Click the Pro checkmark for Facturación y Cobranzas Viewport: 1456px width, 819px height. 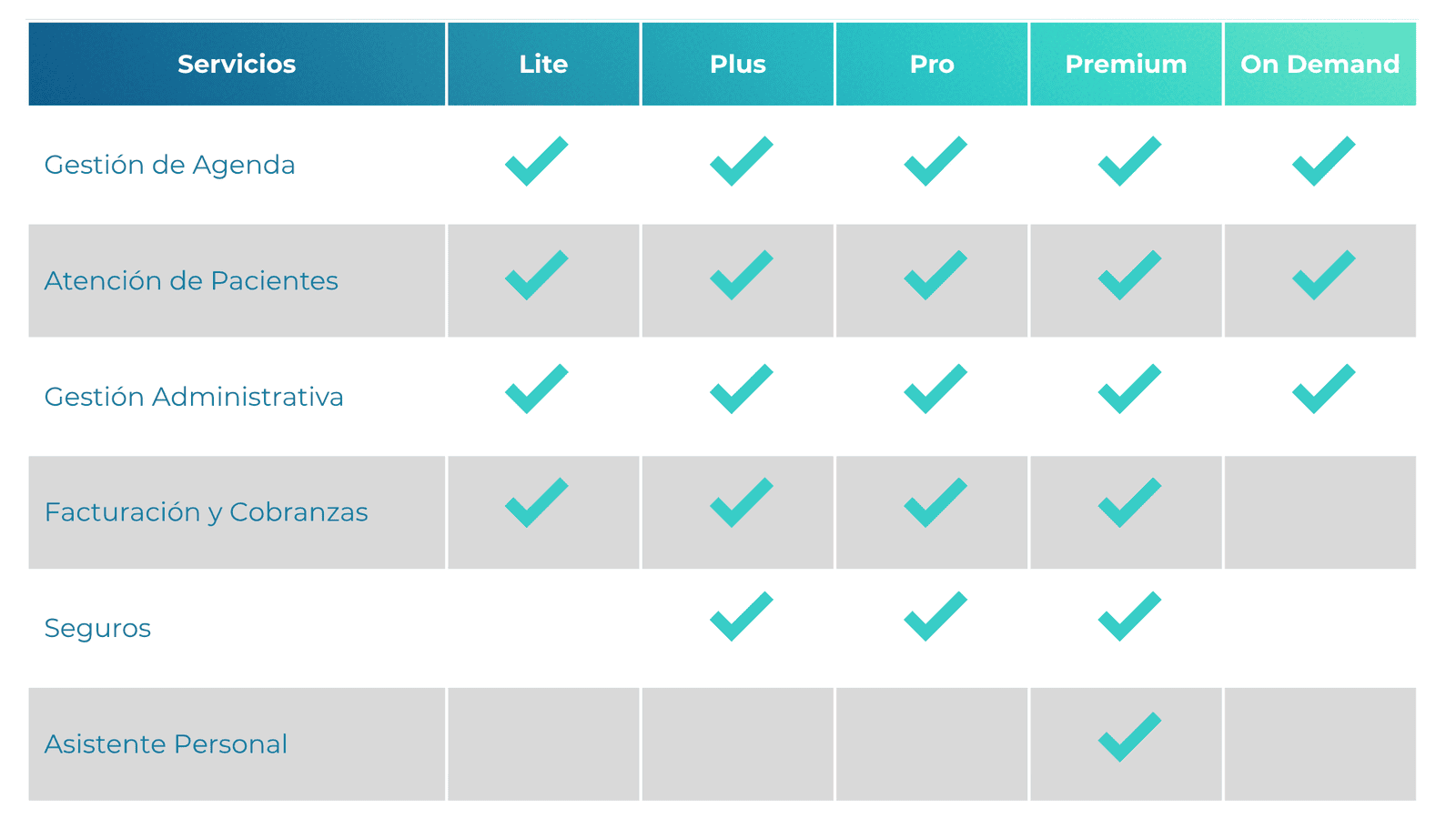[x=935, y=503]
